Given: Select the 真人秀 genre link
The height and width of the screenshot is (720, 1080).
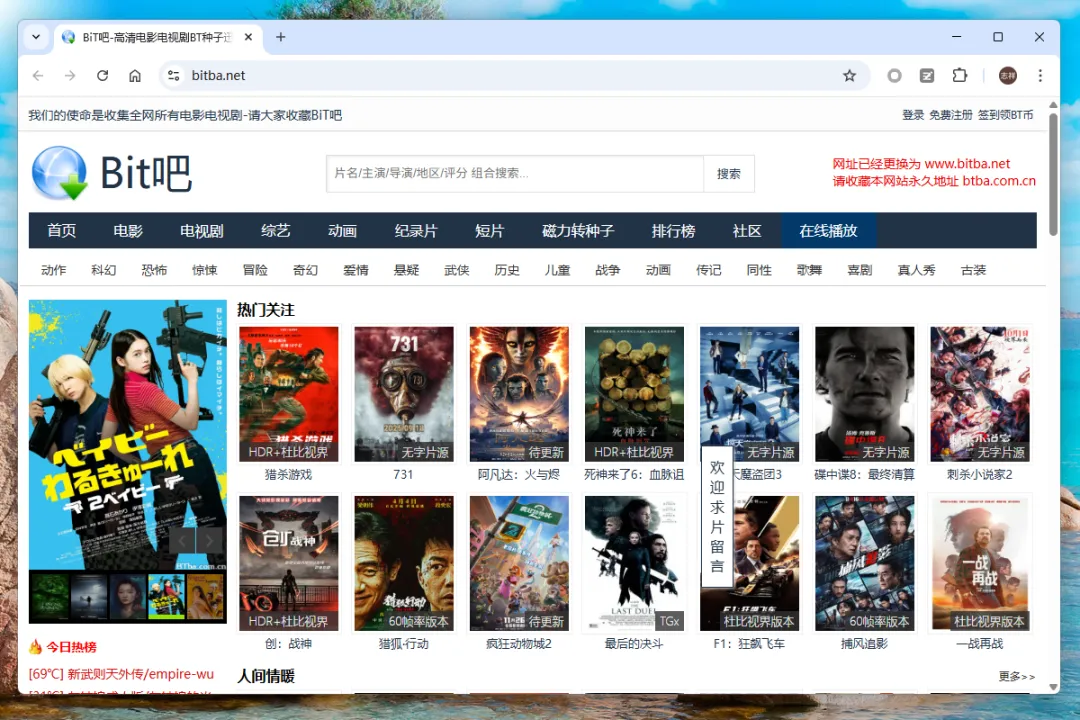Looking at the screenshot, I should pos(916,270).
